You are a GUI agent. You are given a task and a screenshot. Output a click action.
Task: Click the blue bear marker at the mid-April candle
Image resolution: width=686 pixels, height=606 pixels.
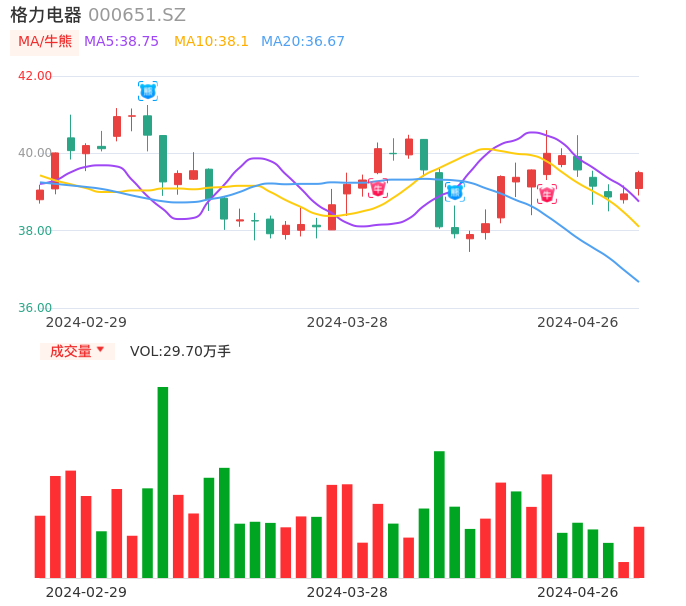(x=455, y=191)
